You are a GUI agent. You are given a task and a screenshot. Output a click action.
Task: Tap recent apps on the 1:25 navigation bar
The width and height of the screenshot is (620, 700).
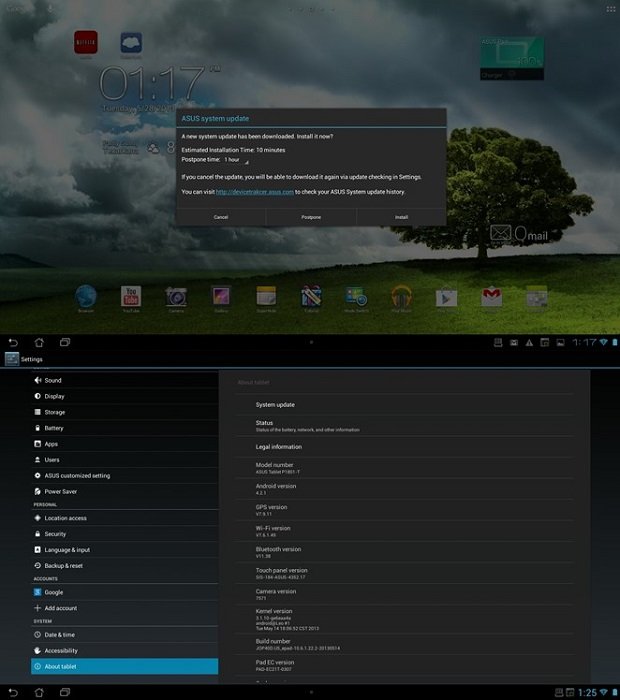[65, 692]
